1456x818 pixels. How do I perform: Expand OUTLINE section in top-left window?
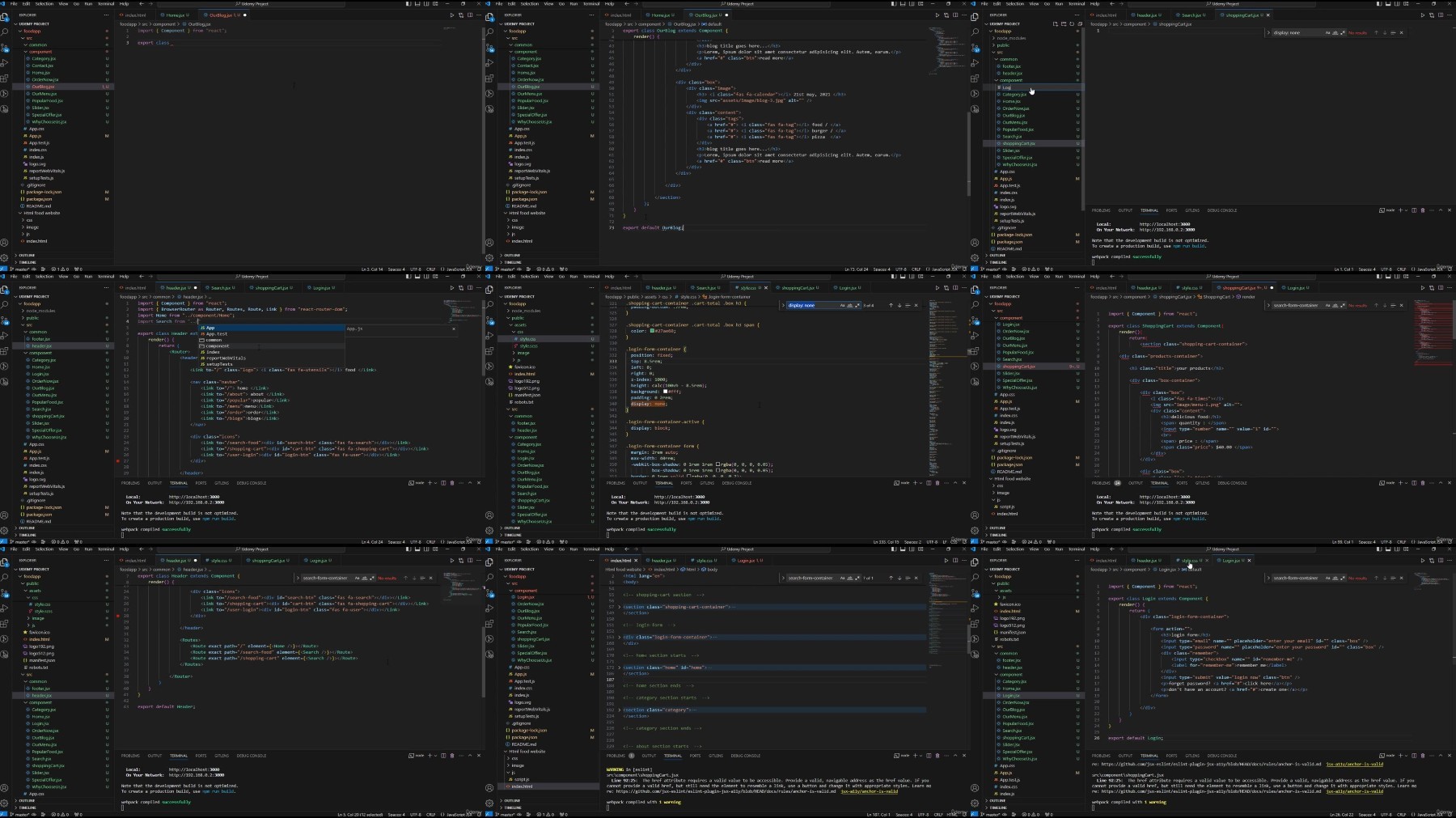tap(27, 256)
